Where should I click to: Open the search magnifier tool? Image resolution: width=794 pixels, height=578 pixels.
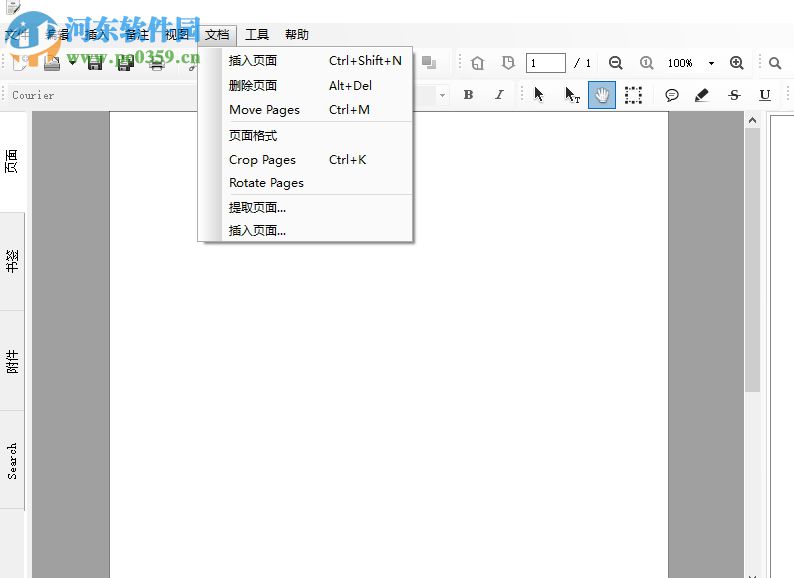click(775, 63)
